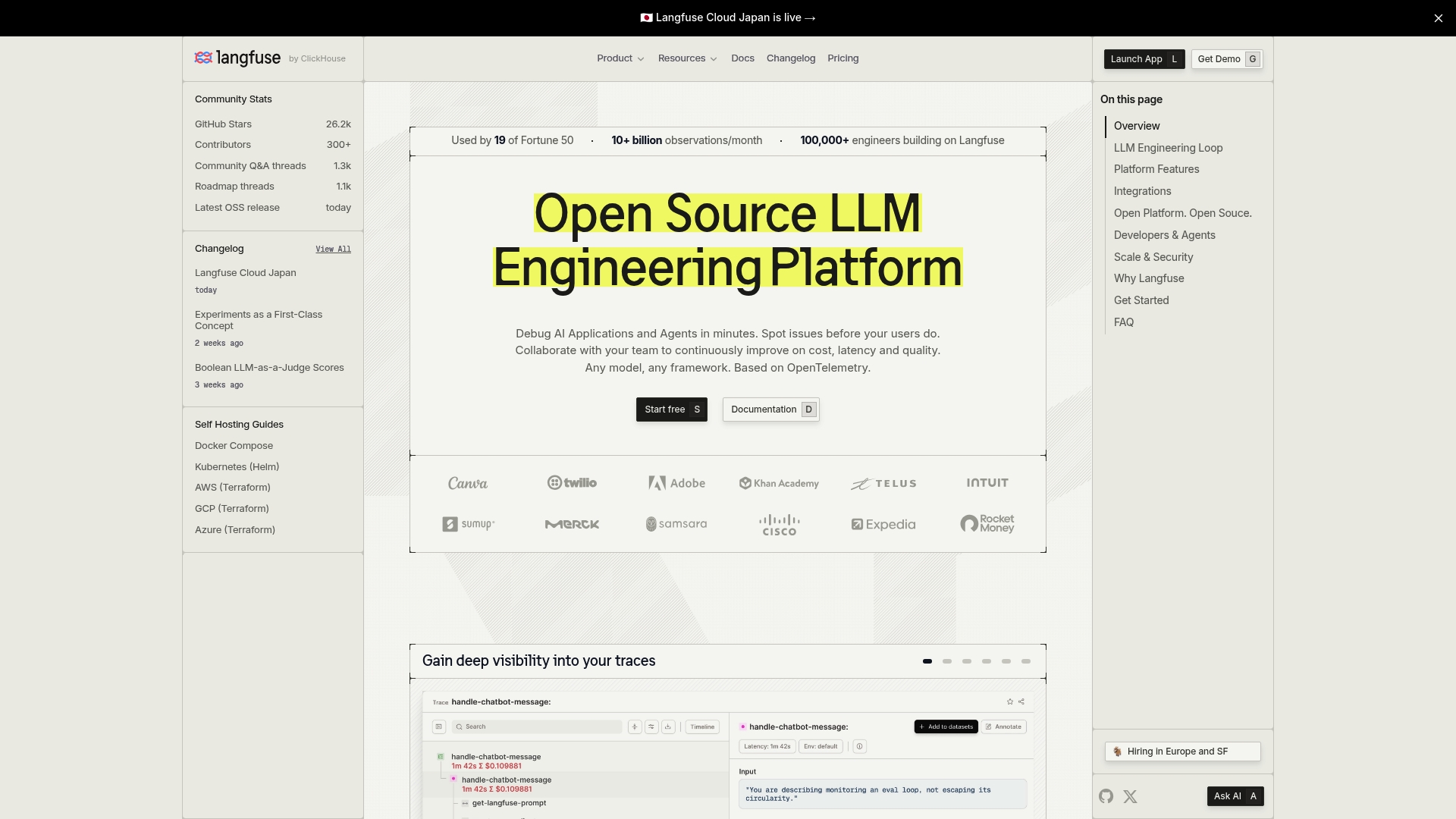Click the Env: default badge
The image size is (1456, 819).
pyautogui.click(x=821, y=746)
